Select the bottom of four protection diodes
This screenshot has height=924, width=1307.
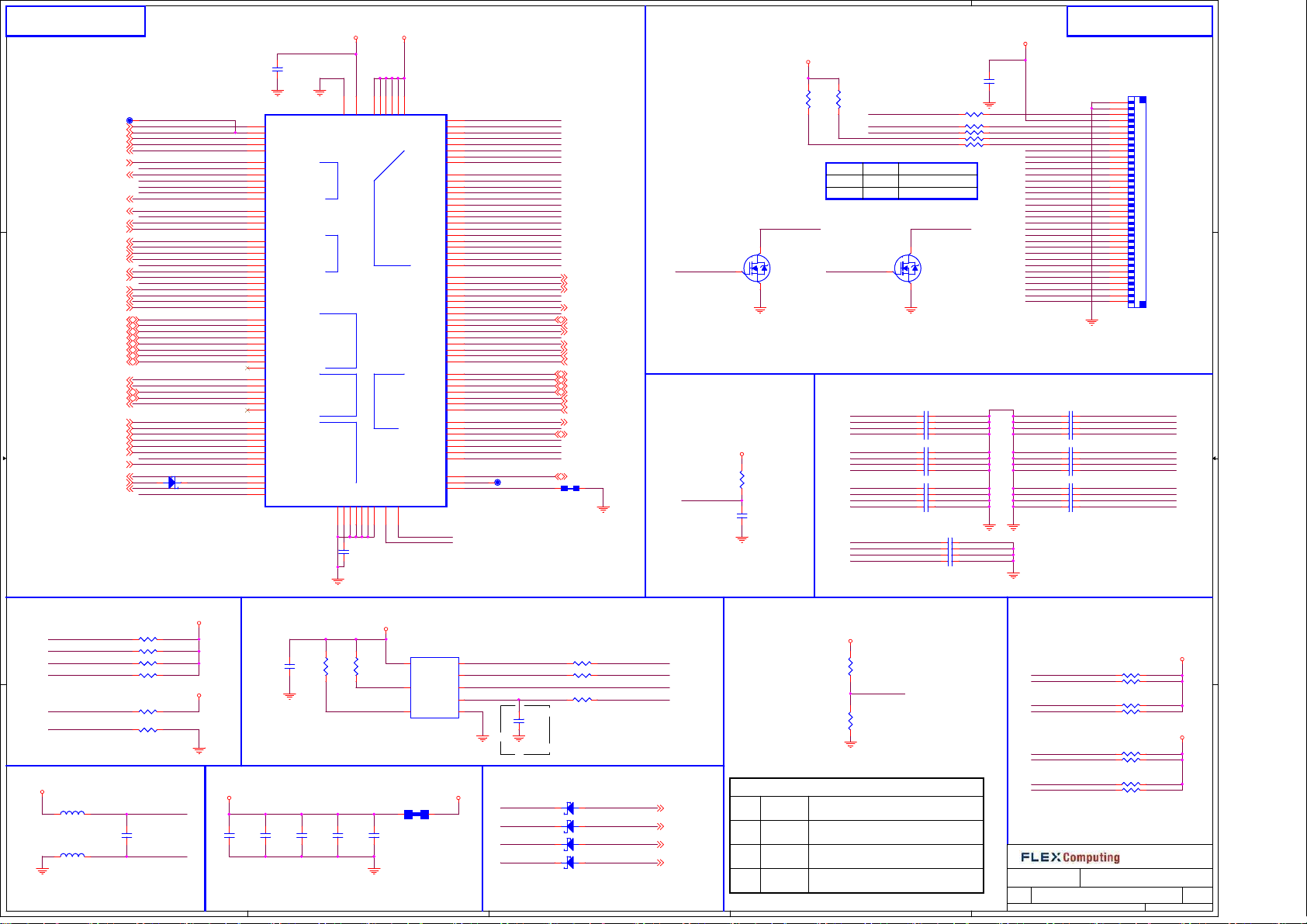point(569,863)
